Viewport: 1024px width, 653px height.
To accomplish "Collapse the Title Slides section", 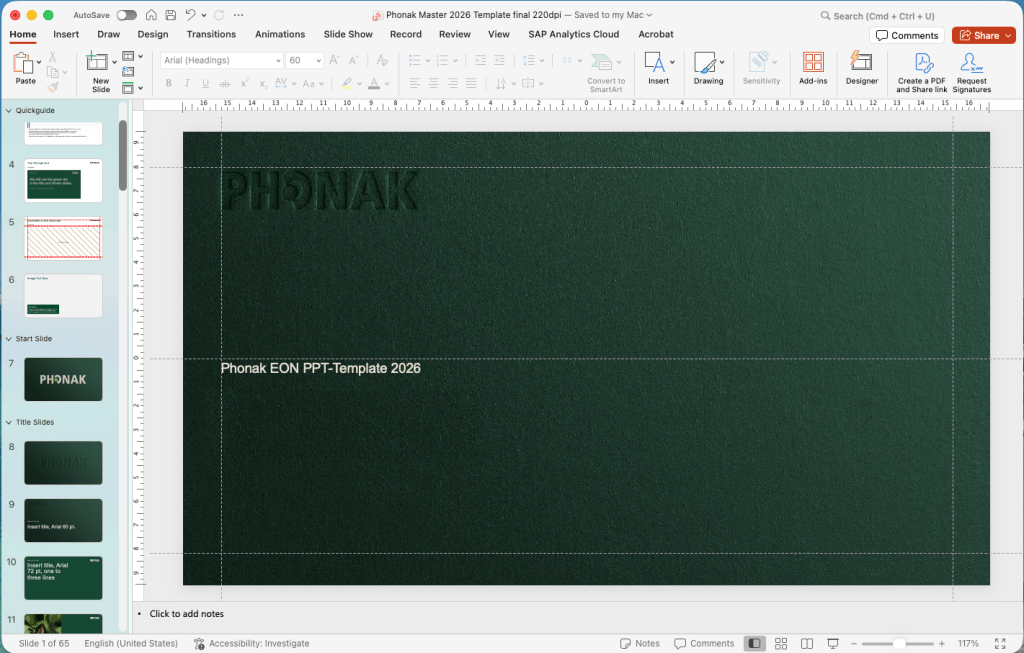I will pos(8,422).
